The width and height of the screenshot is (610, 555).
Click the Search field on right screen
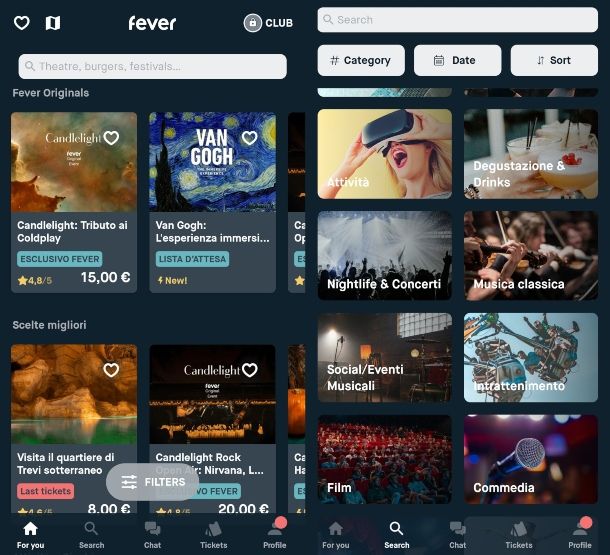click(x=458, y=20)
